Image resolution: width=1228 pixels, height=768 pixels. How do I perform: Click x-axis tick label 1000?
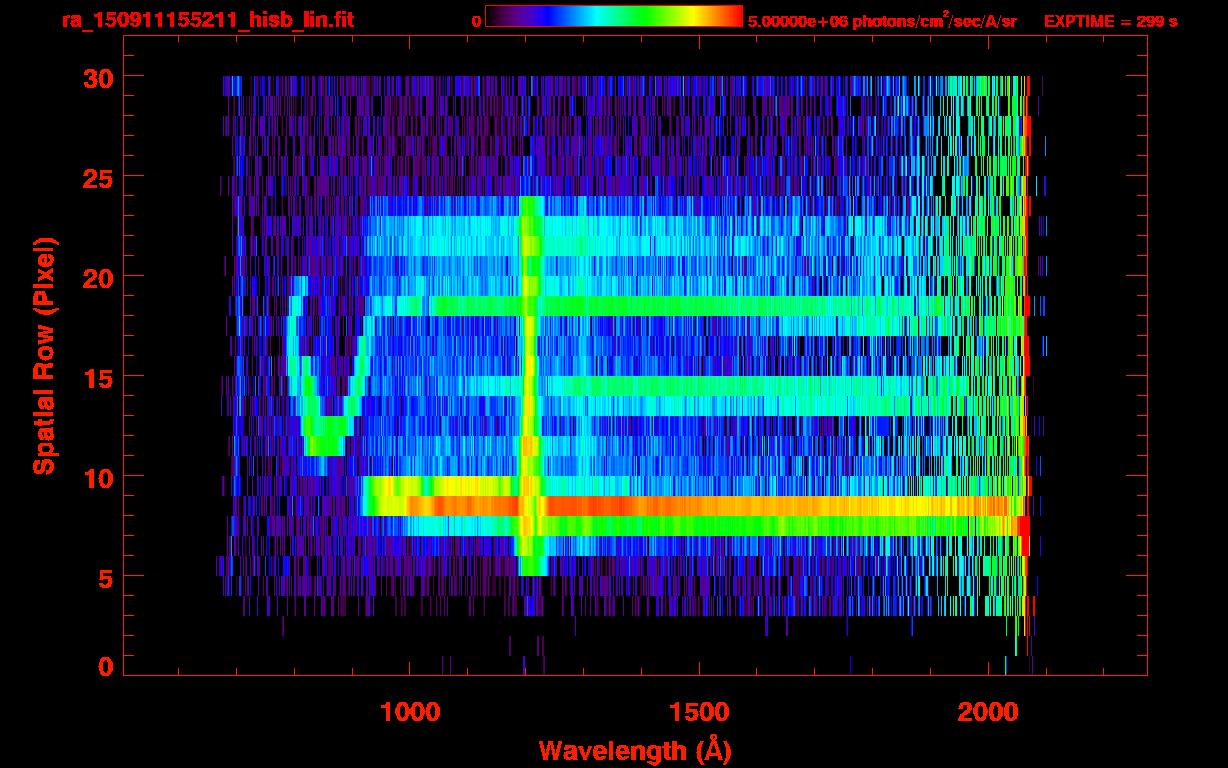pos(410,712)
